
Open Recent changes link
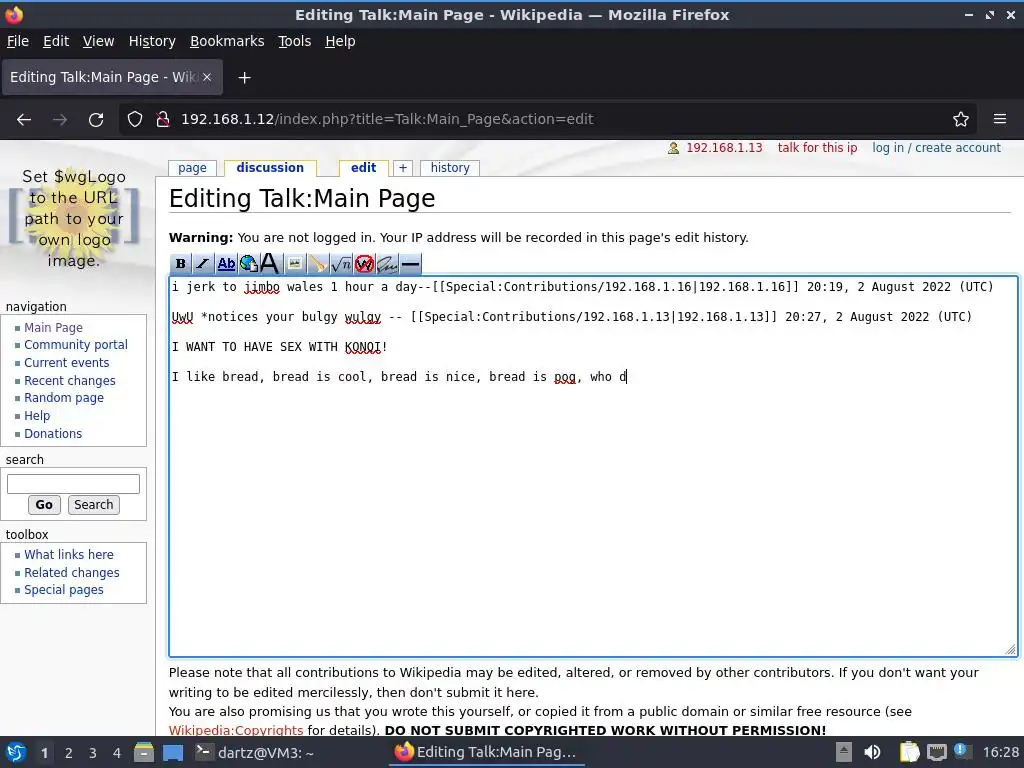tap(70, 381)
